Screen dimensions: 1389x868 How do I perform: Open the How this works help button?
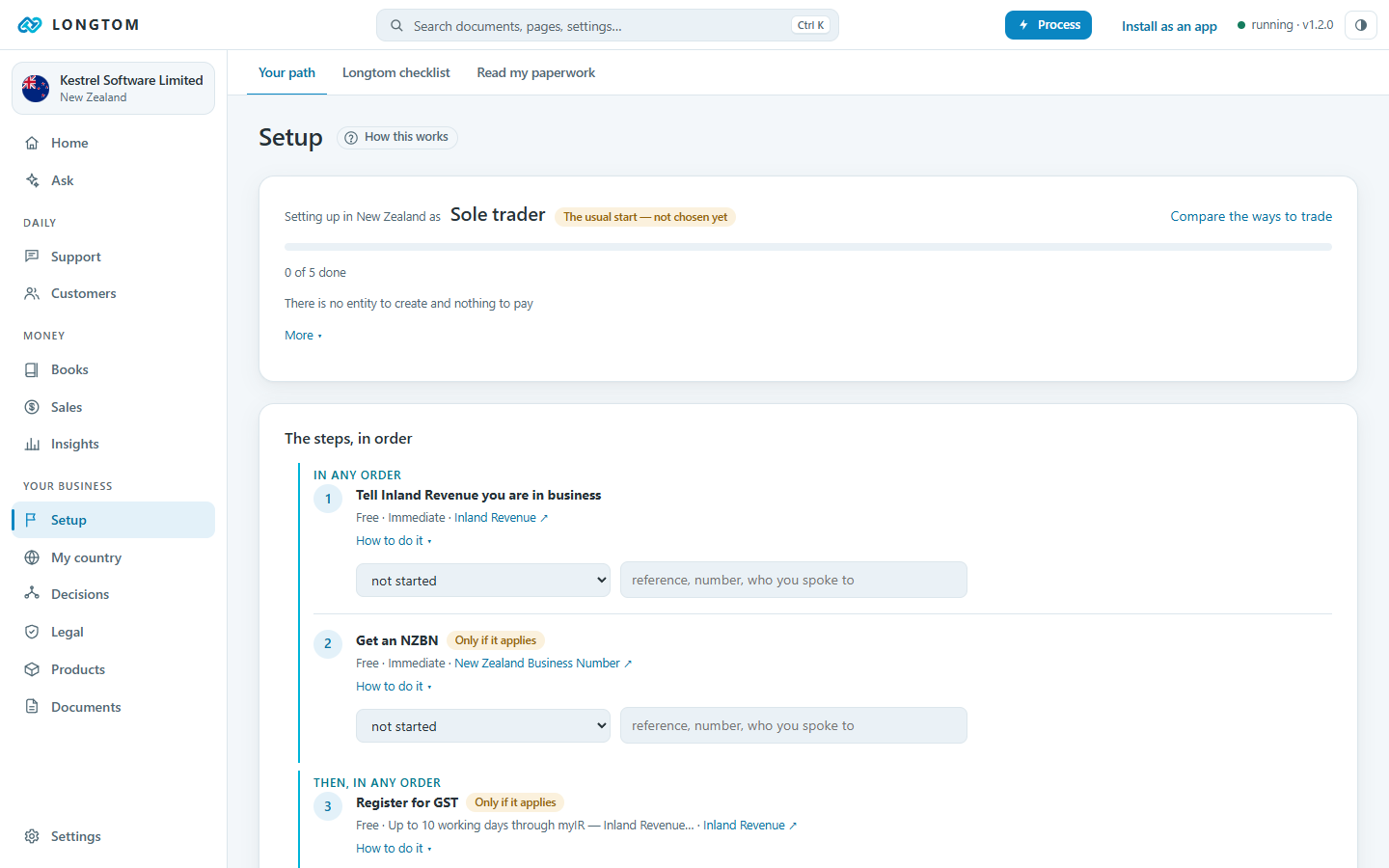(x=396, y=137)
